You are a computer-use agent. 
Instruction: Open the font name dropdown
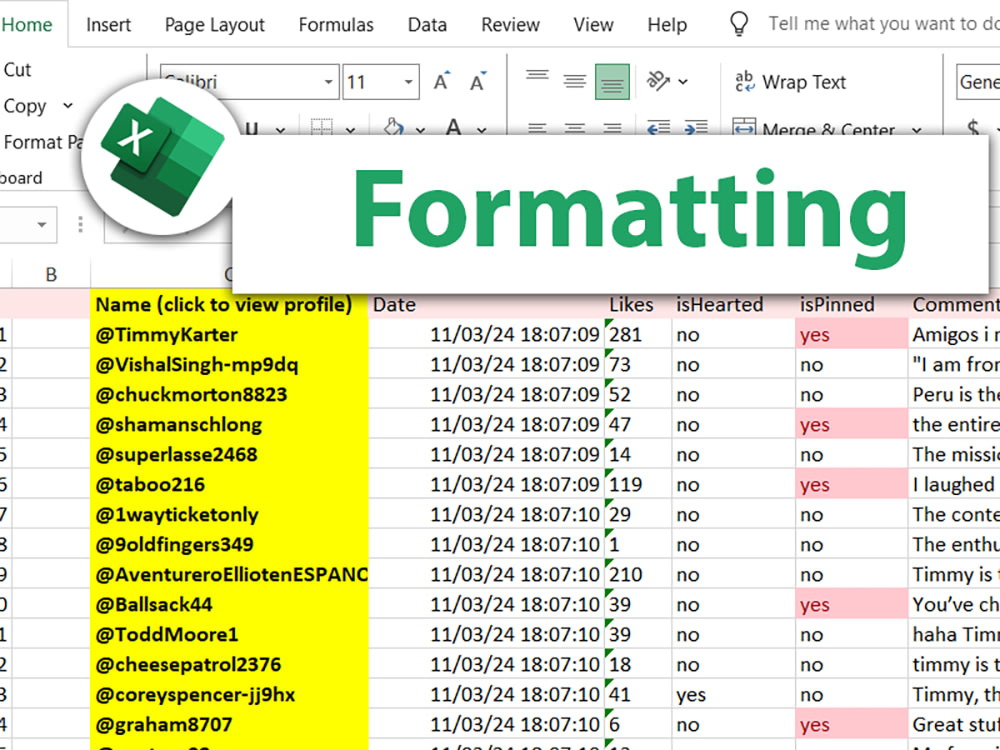coord(328,82)
